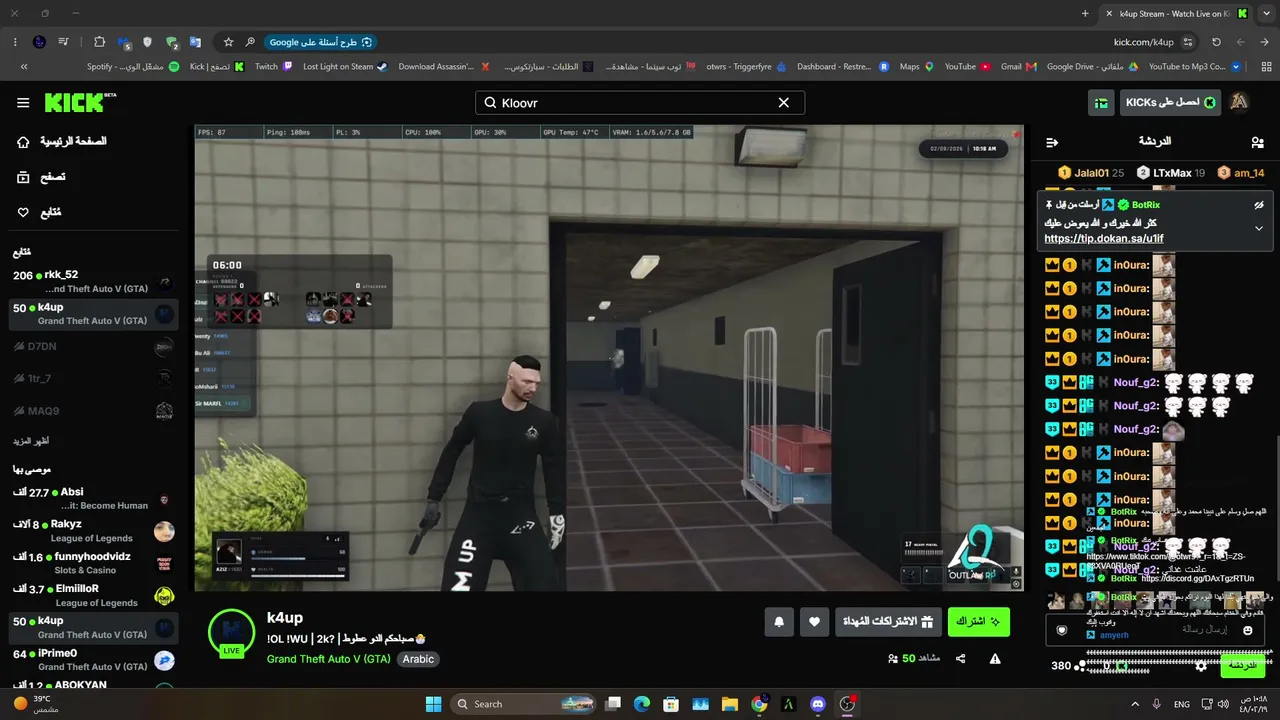Image resolution: width=1280 pixels, height=720 pixels.
Task: Open offline channel D7DN
Action: pyautogui.click(x=94, y=347)
